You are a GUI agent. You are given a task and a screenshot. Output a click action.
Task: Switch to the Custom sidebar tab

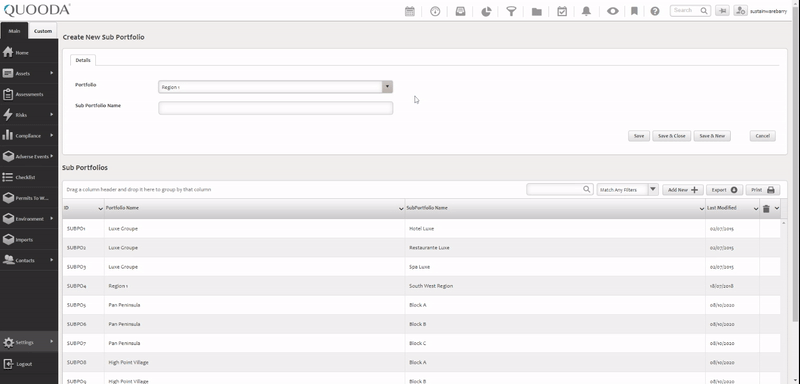[43, 31]
